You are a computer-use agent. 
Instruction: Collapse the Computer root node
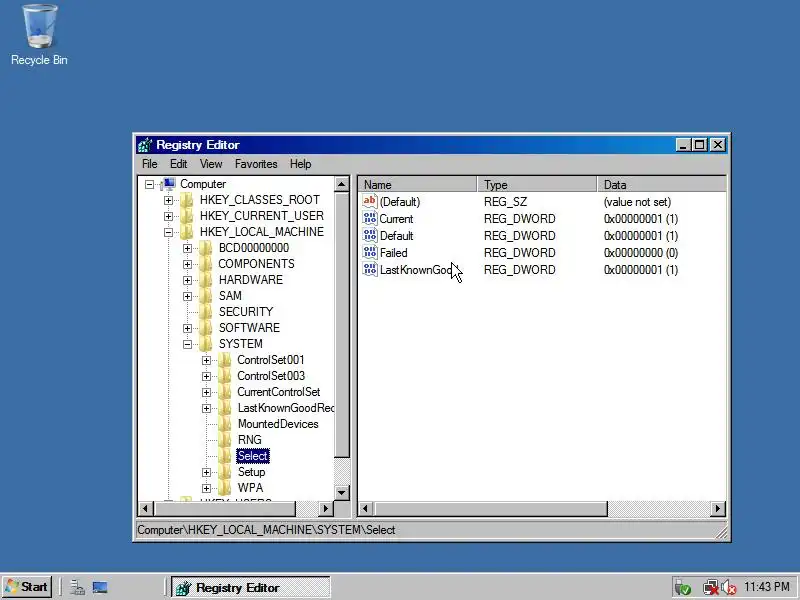[149, 184]
